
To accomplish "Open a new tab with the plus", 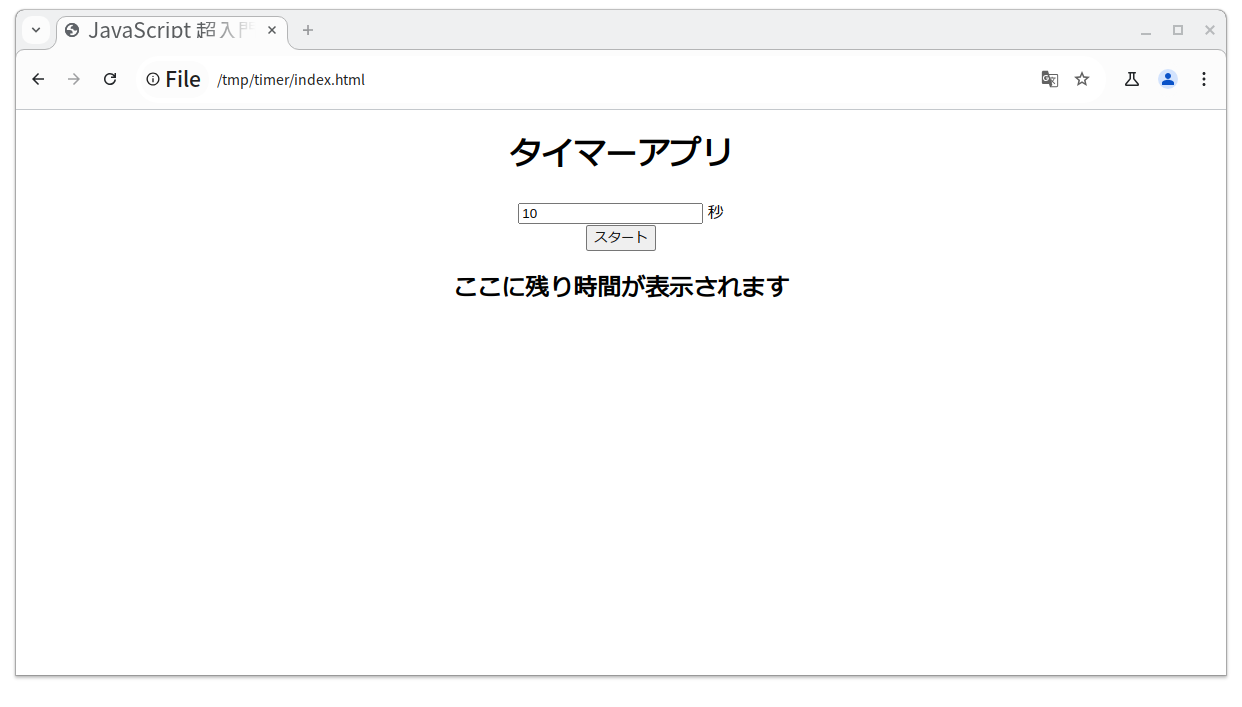I will 307,31.
